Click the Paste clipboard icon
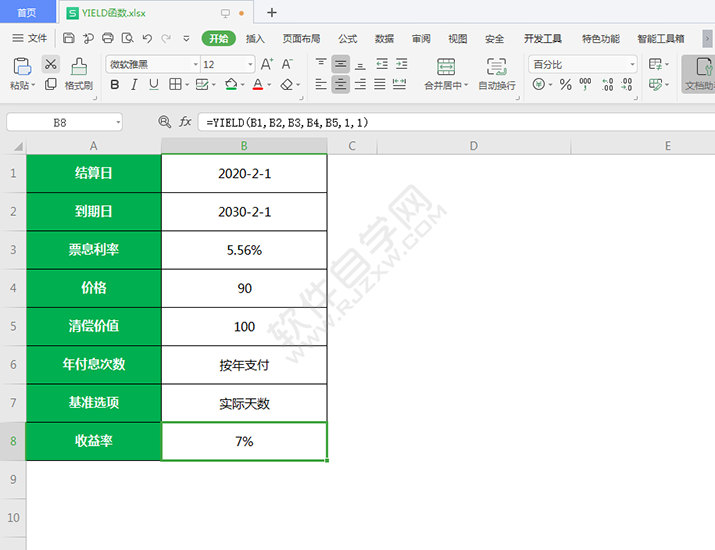Image resolution: width=715 pixels, height=550 pixels. [x=21, y=66]
